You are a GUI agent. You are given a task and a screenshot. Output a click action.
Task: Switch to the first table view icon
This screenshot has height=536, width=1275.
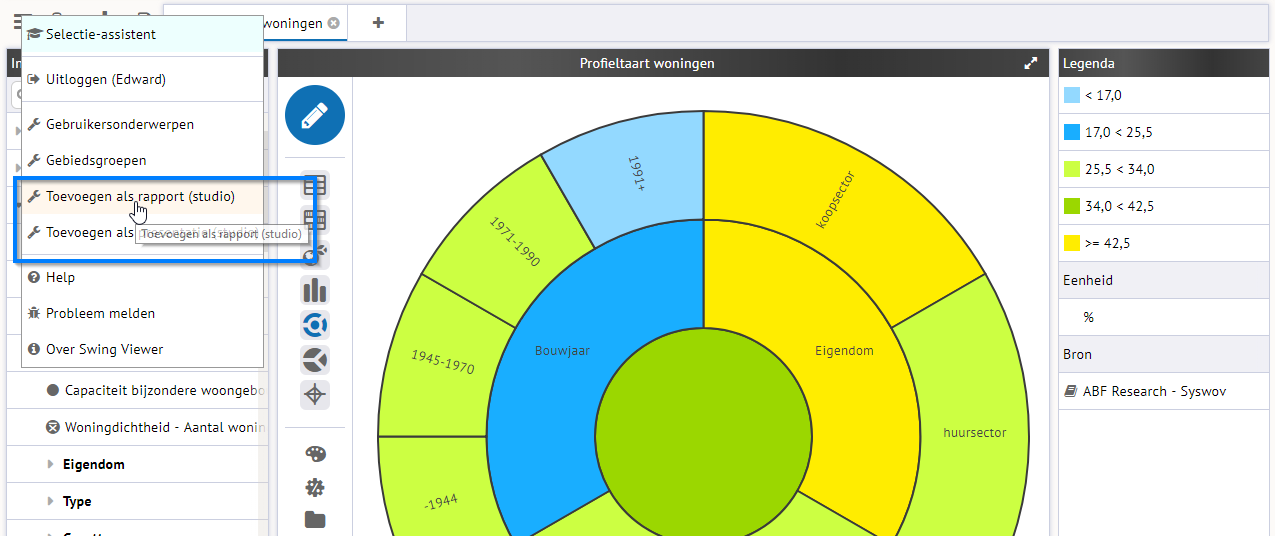click(x=315, y=186)
